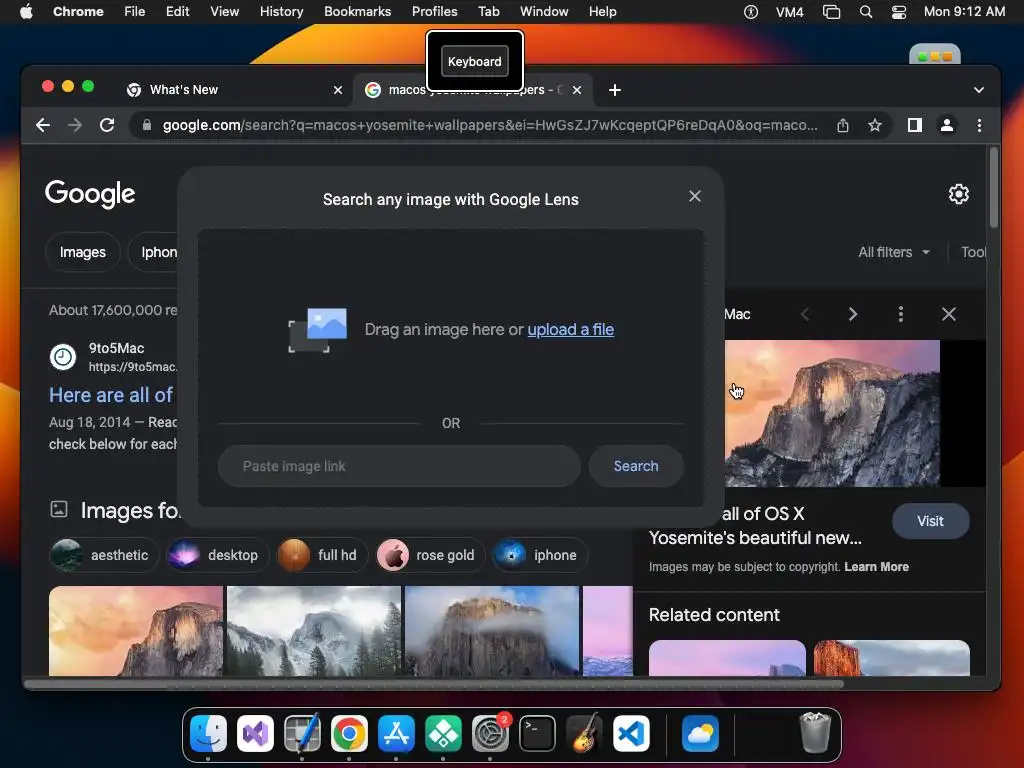Open the first sunset Half Dome thumbnail
The image size is (1024, 768).
(136, 631)
